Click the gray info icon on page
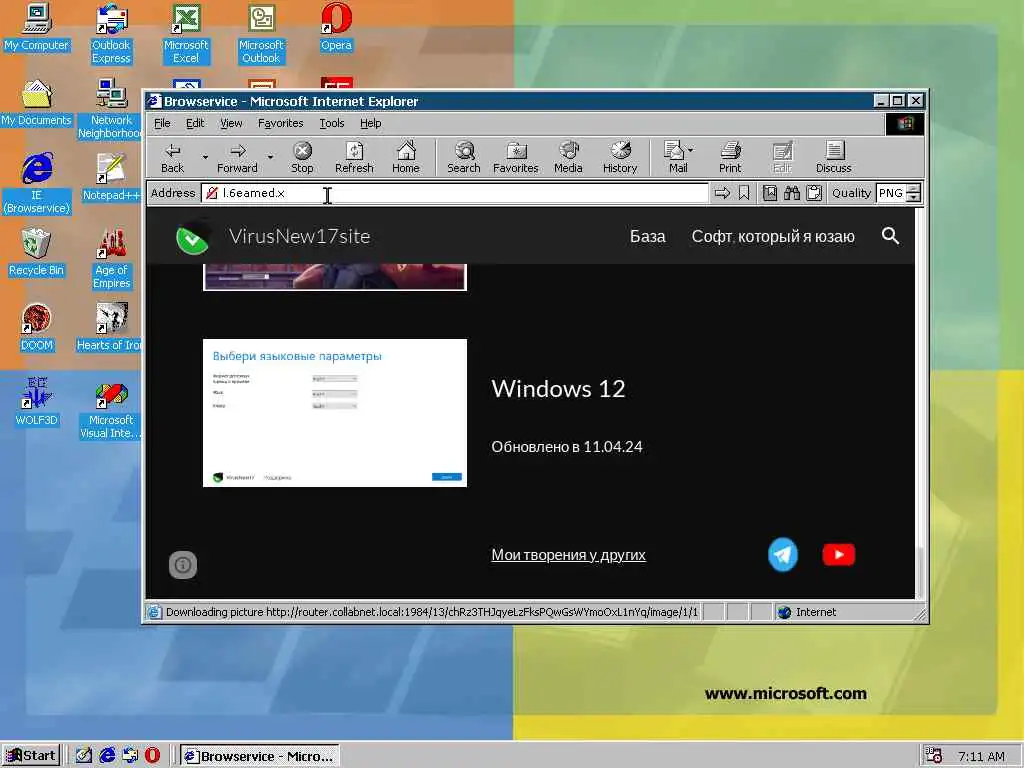The width and height of the screenshot is (1024, 768). 183,565
